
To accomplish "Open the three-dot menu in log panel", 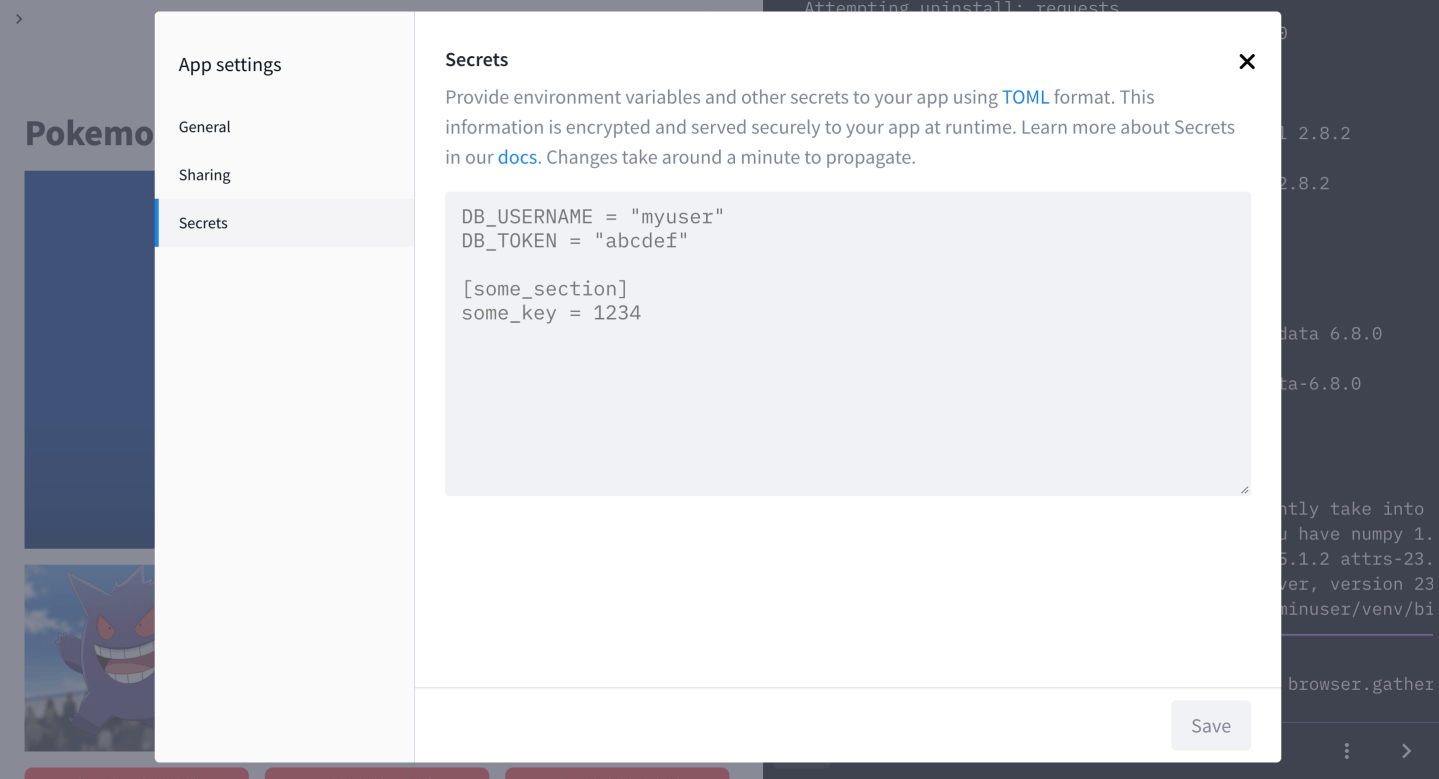I will (x=1347, y=751).
